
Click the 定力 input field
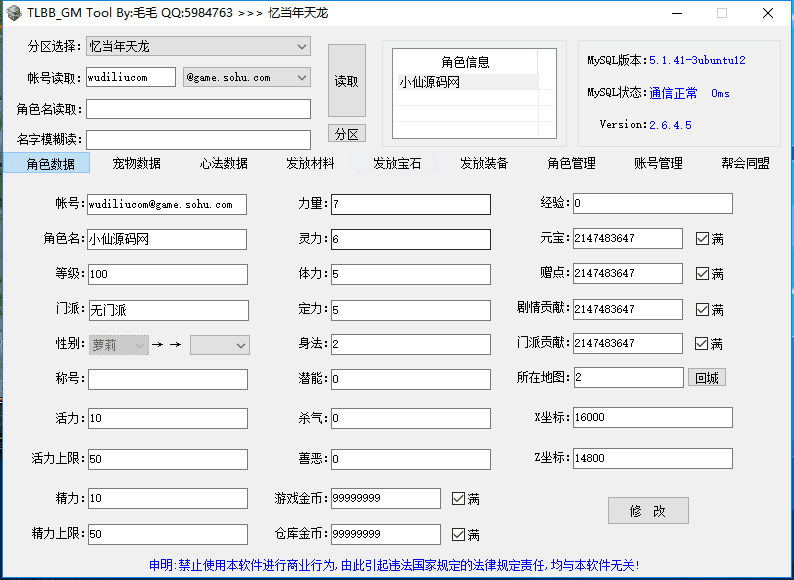(x=411, y=310)
